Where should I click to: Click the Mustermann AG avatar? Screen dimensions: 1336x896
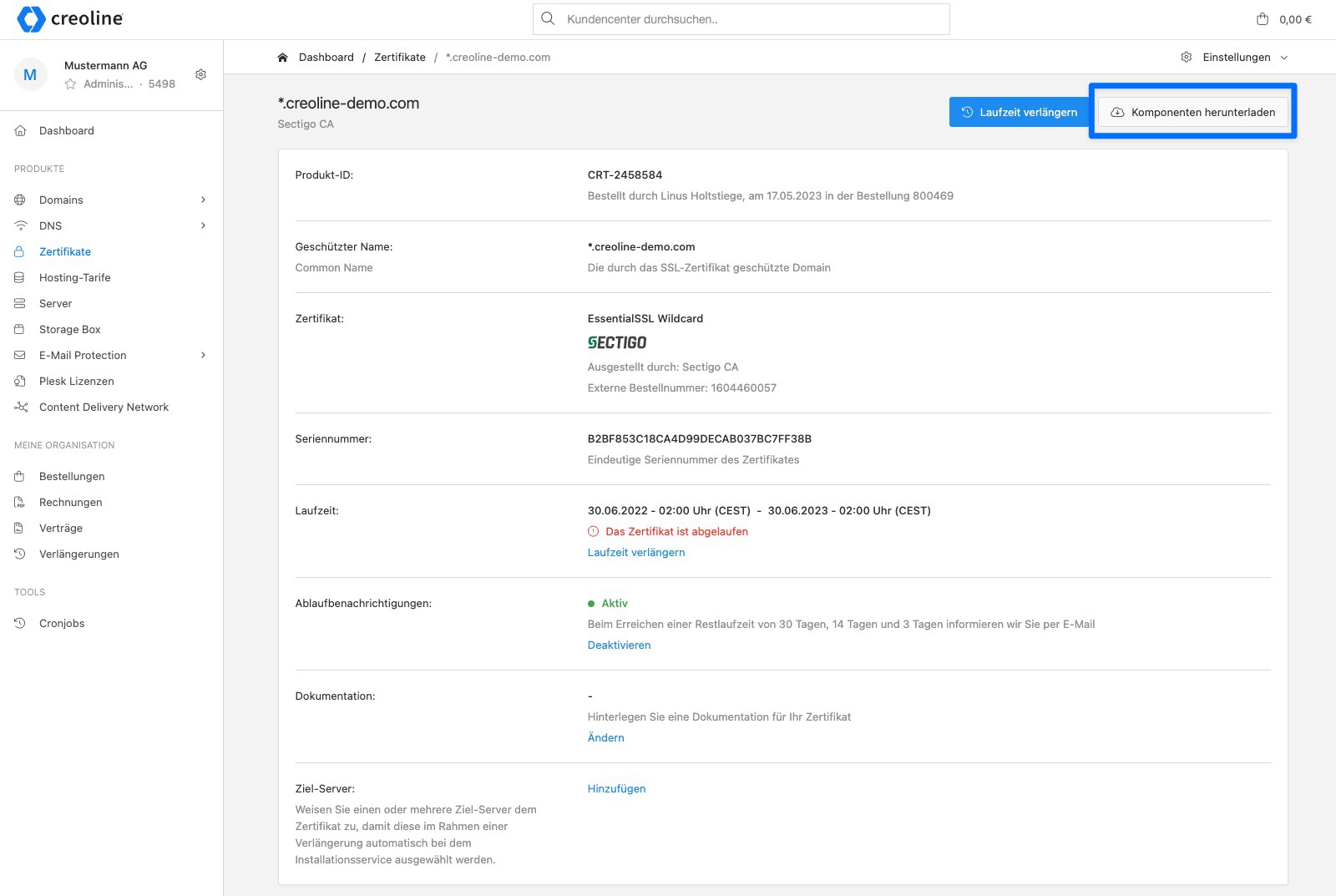point(30,74)
